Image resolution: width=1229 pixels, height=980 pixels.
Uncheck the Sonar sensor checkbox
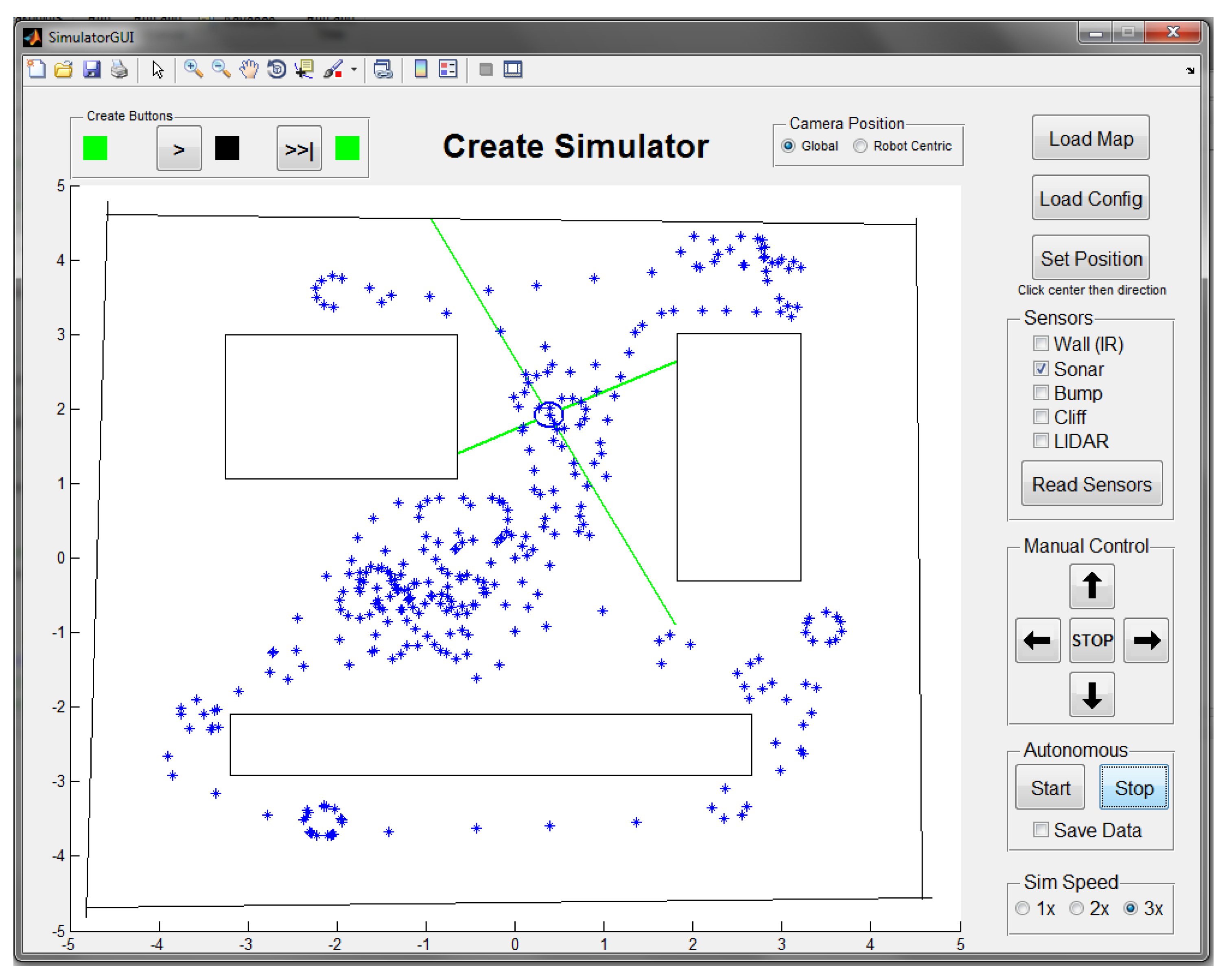click(x=1040, y=369)
